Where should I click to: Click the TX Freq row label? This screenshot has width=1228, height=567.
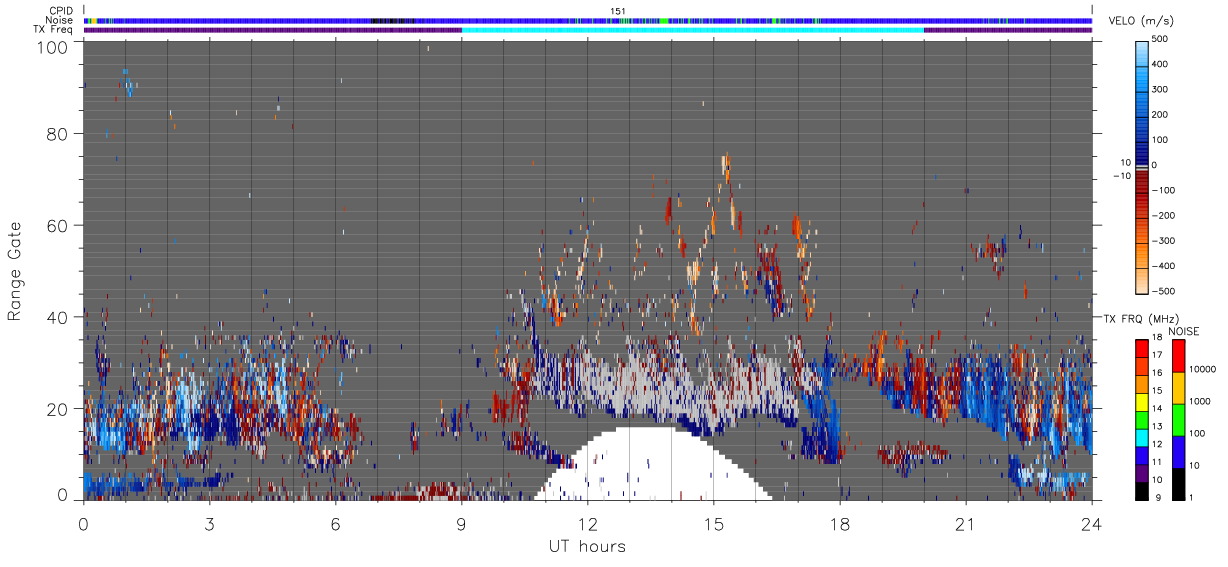pos(54,30)
